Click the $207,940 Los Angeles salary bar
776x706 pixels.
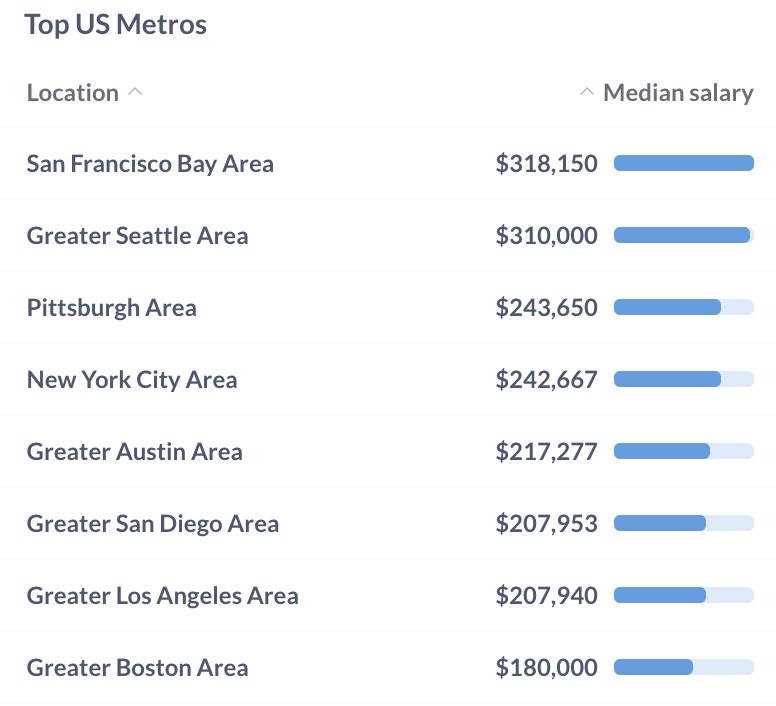pyautogui.click(x=683, y=595)
